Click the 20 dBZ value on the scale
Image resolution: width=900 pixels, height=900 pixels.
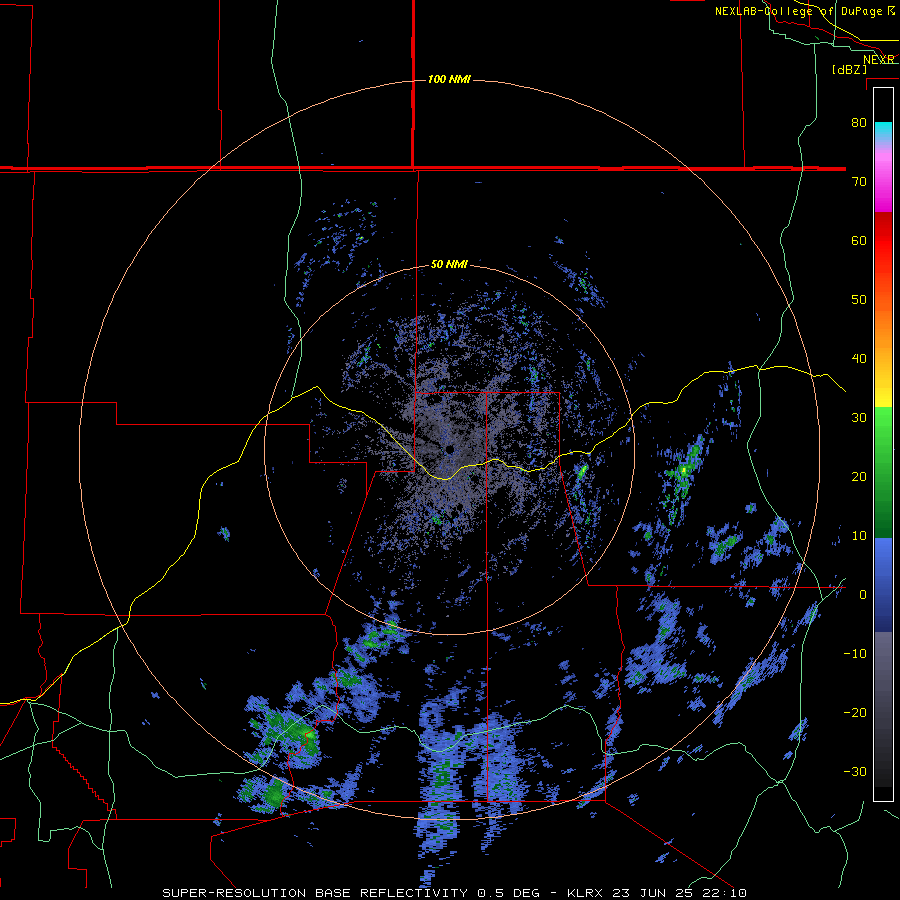(x=859, y=477)
